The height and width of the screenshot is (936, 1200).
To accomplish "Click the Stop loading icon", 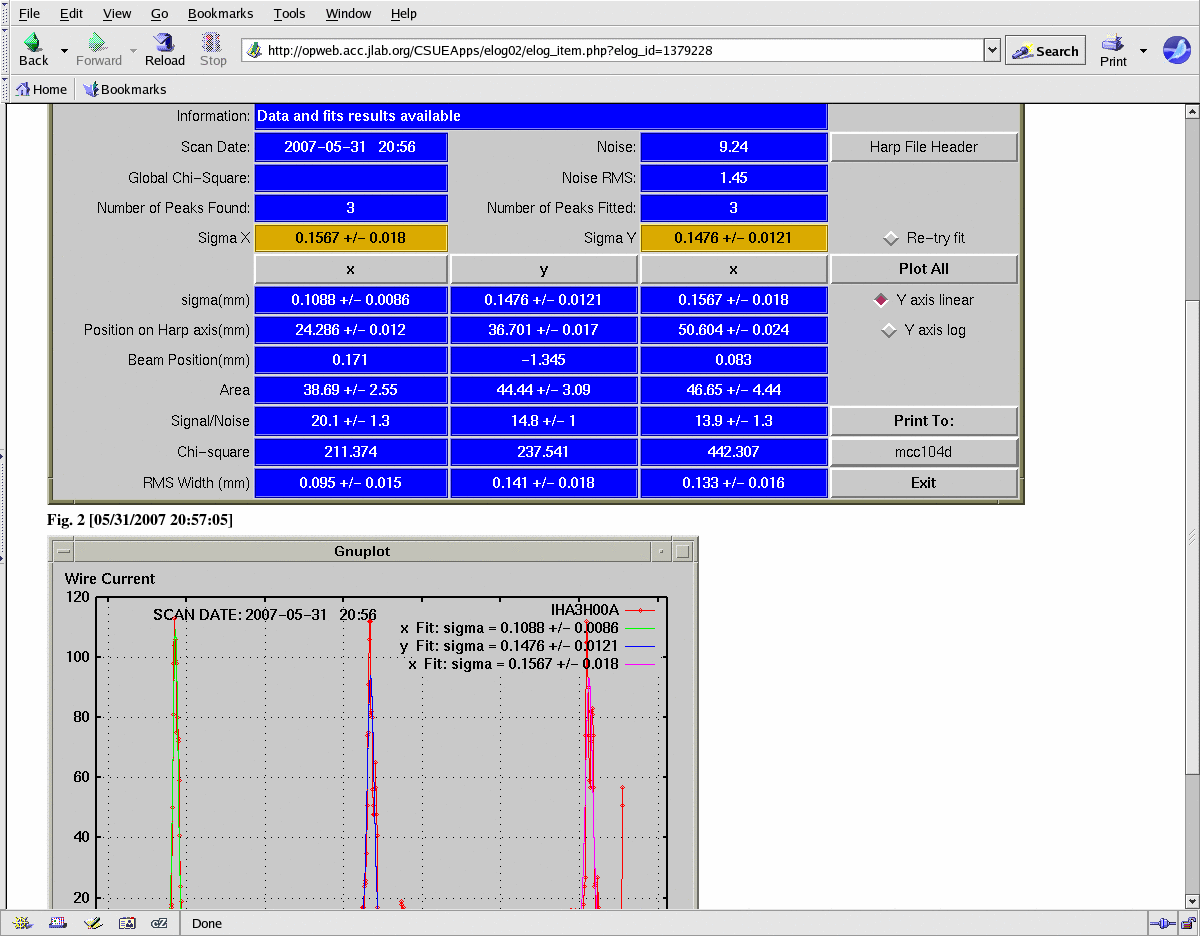I will pyautogui.click(x=213, y=42).
